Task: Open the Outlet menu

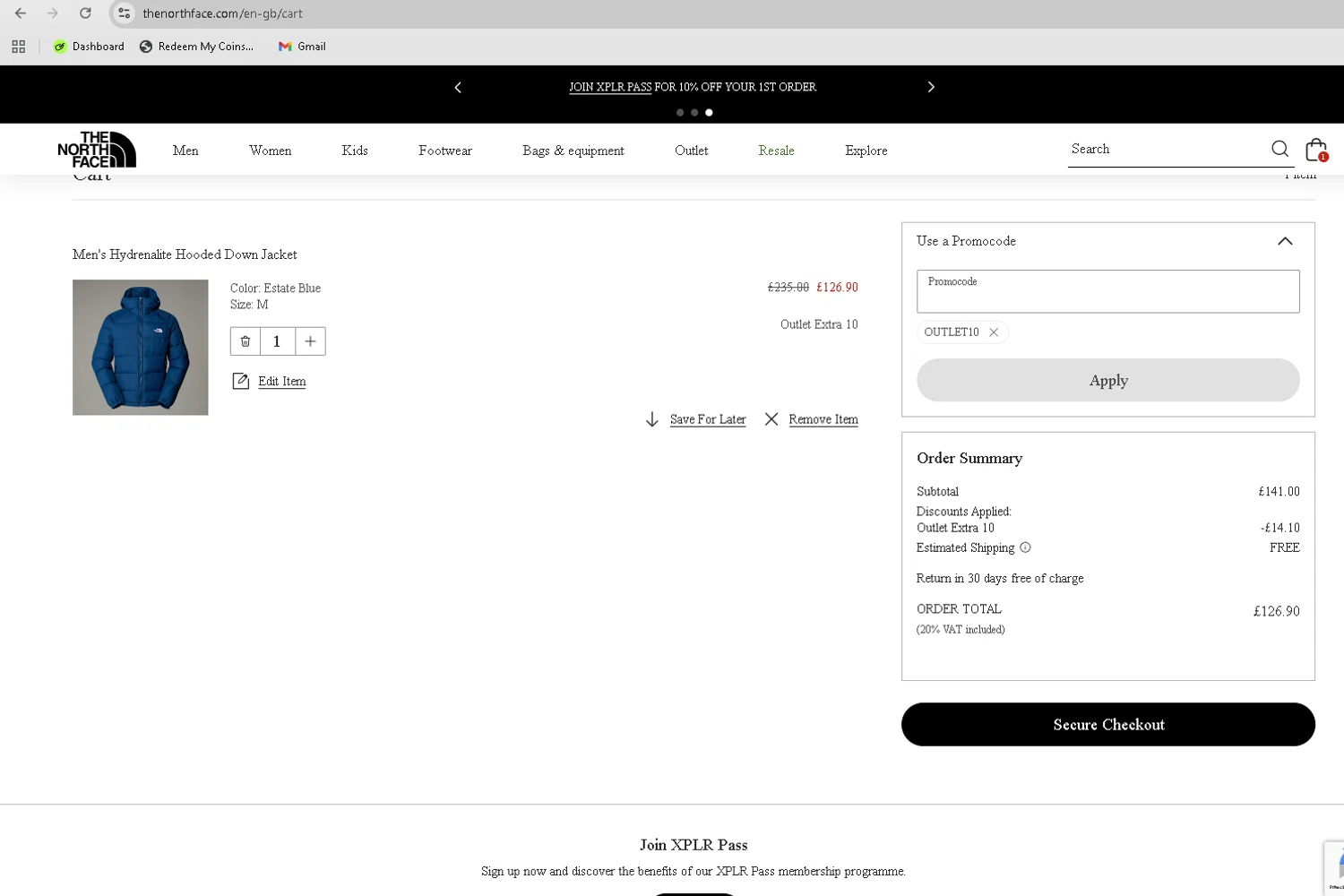Action: pos(692,151)
